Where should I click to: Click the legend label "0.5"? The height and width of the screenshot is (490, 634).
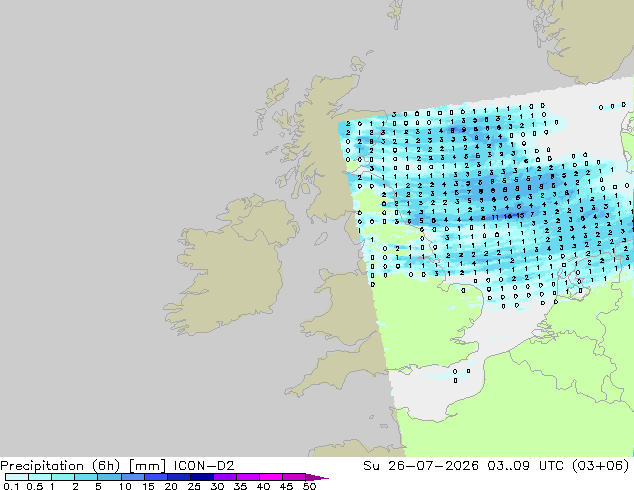tap(35, 486)
